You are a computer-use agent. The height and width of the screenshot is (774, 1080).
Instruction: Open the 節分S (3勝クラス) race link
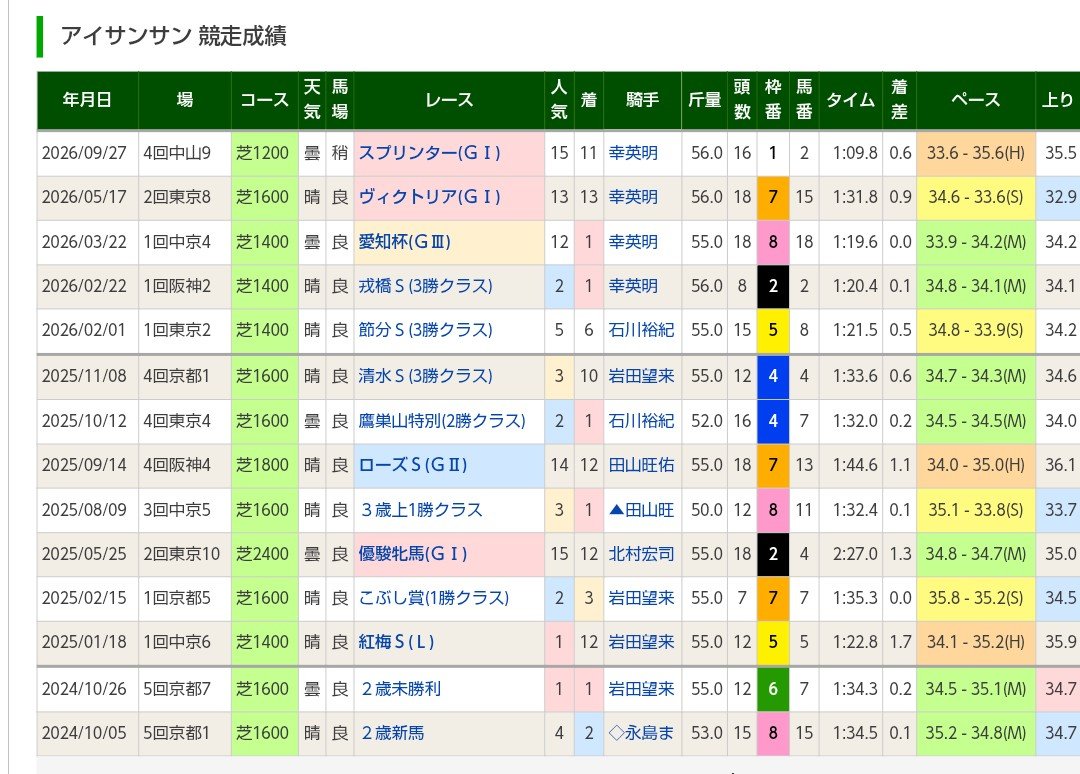[x=425, y=330]
